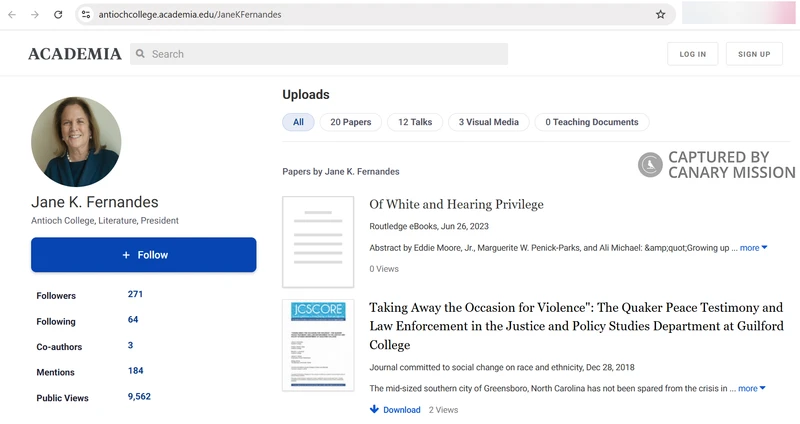This screenshot has height=424, width=800.
Task: Switch to the 20 Papers tab
Action: [351, 122]
